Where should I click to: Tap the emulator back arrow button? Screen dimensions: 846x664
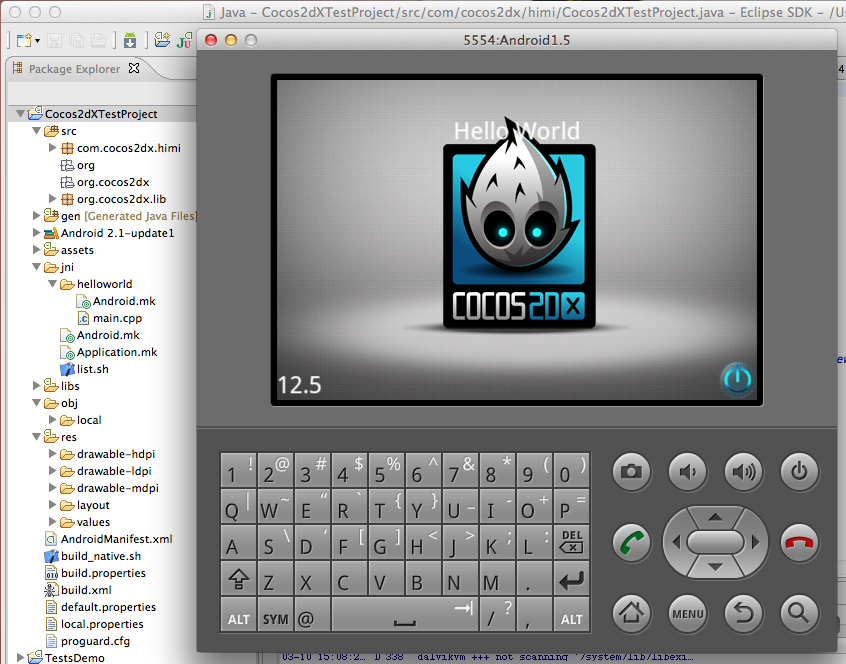[743, 613]
